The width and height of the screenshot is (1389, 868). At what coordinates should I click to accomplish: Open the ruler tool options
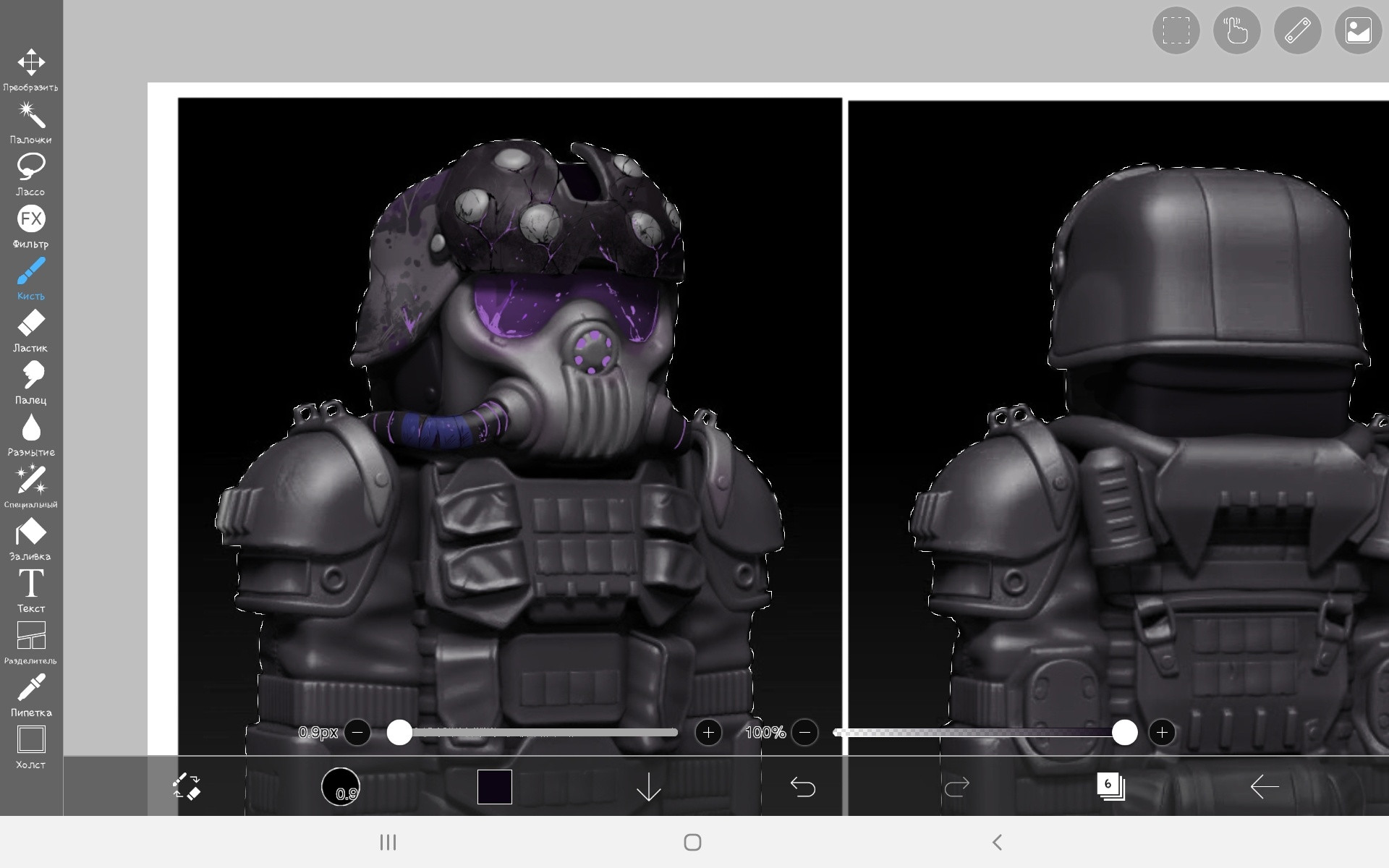(x=1297, y=30)
